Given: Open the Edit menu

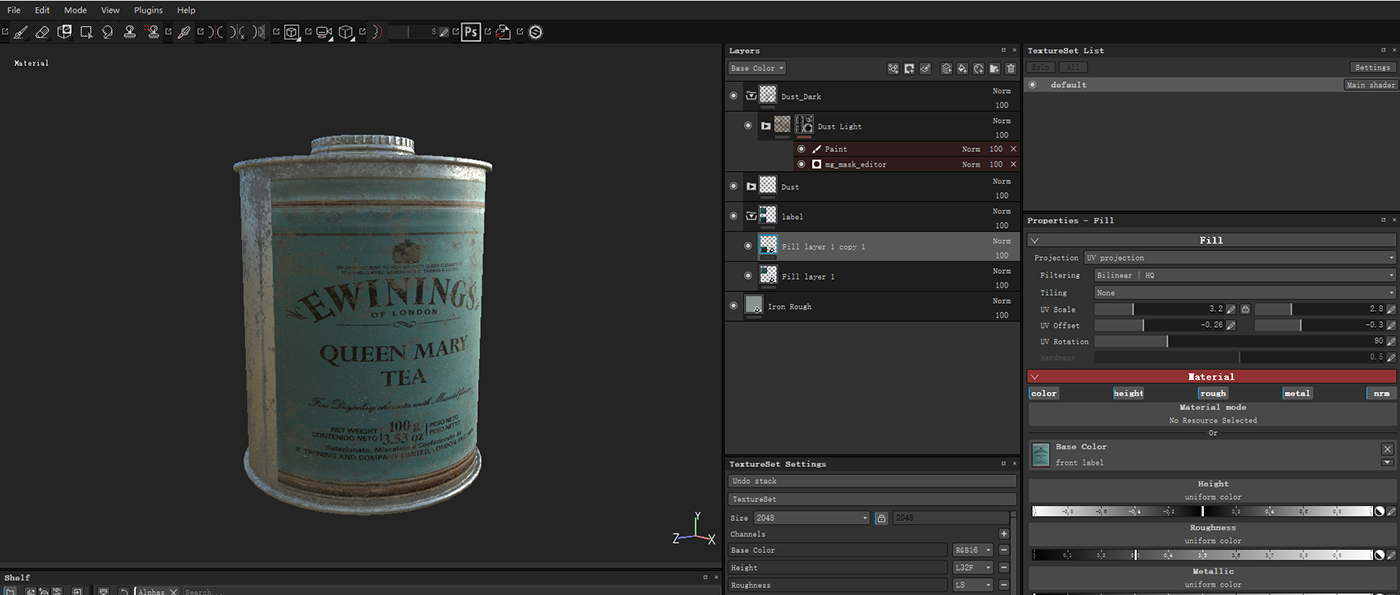Looking at the screenshot, I should [42, 10].
